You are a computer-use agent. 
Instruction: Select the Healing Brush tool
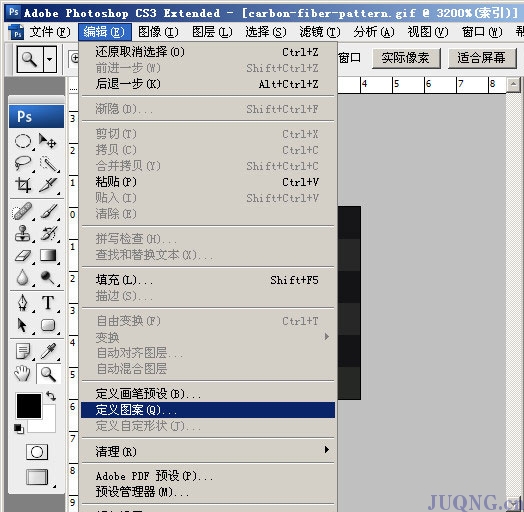[23, 211]
